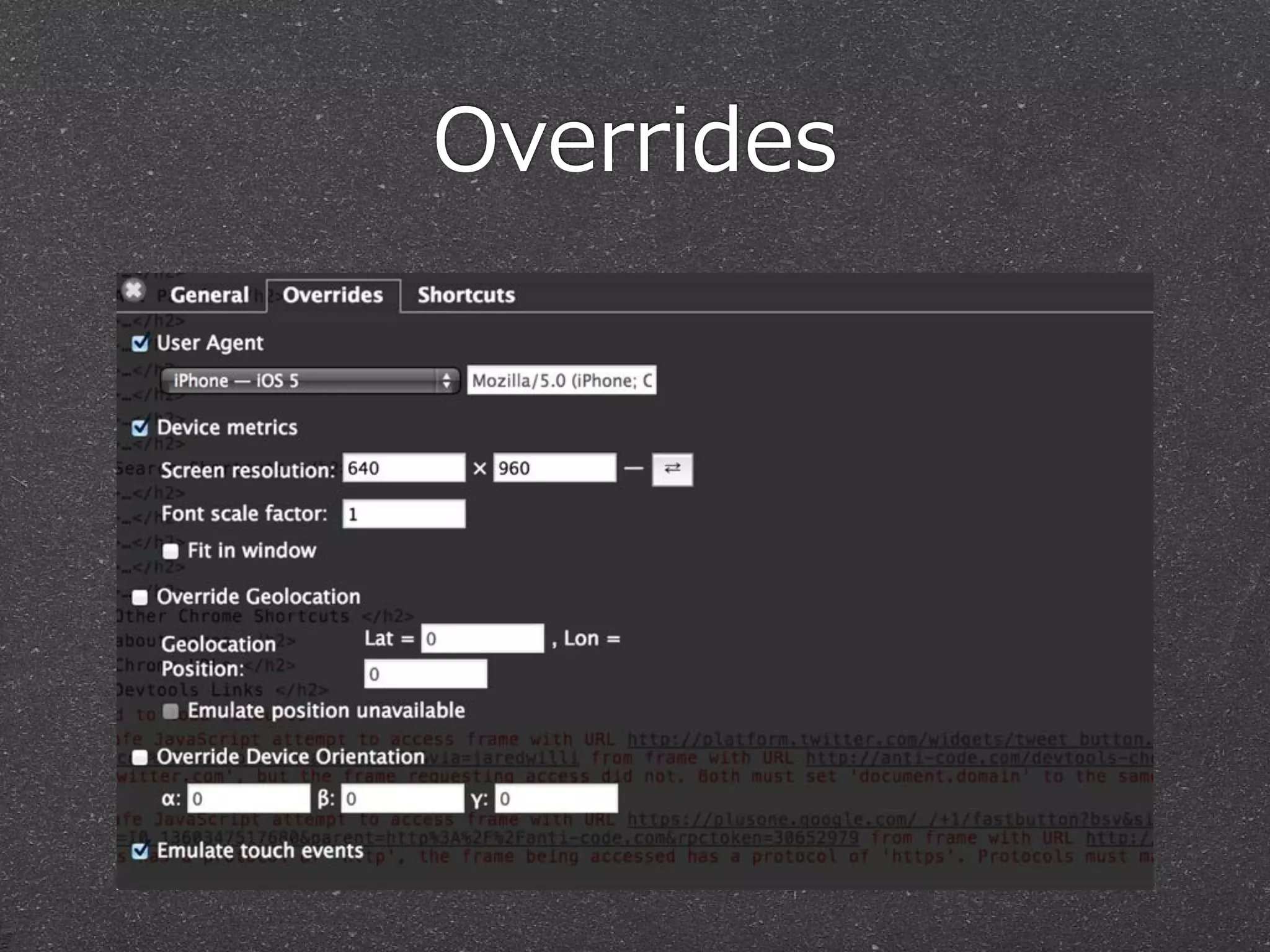Click the γ orientation input field

(556, 798)
